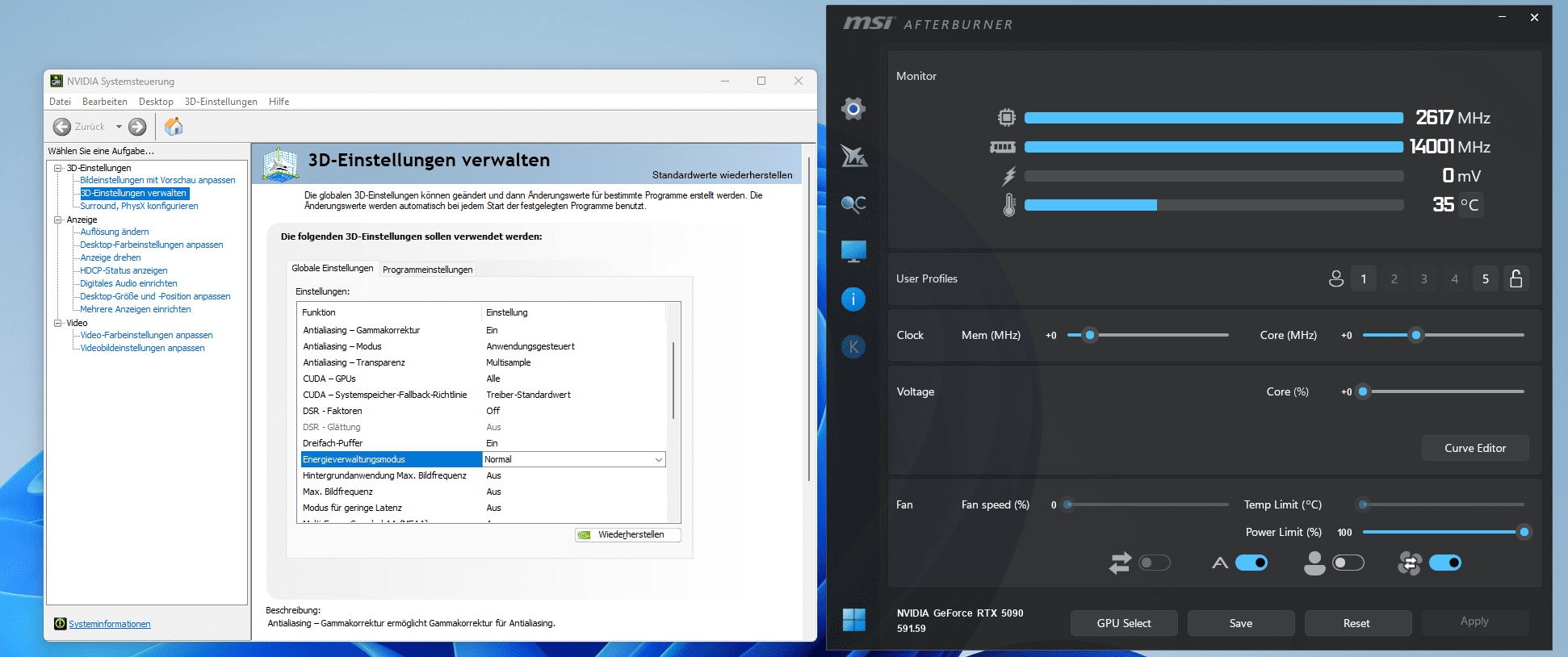
Task: Toggle the sync switch in Fan section
Action: tap(1155, 563)
